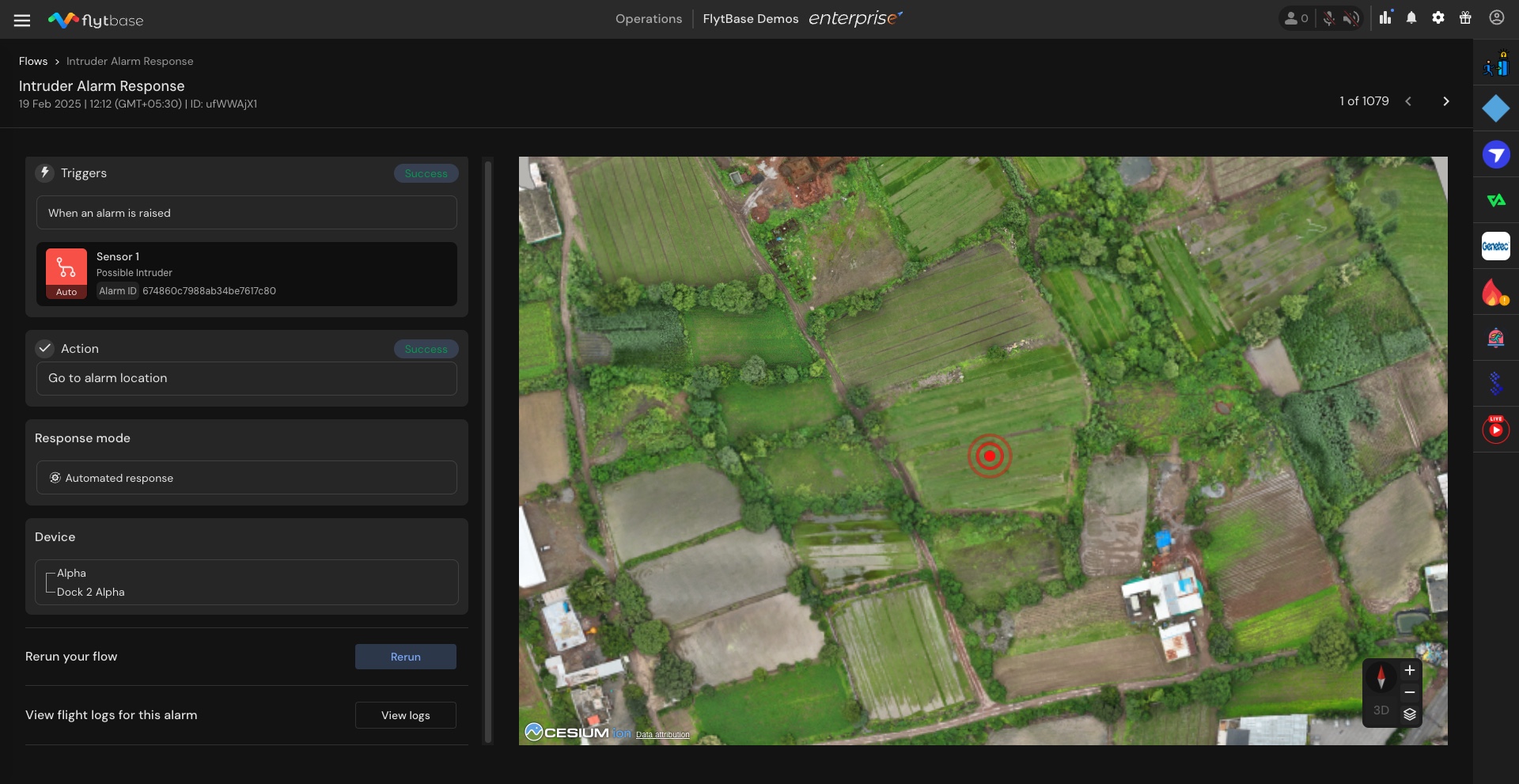This screenshot has height=784, width=1519.
Task: Go back to Flows breadcrumb
Action: click(33, 61)
